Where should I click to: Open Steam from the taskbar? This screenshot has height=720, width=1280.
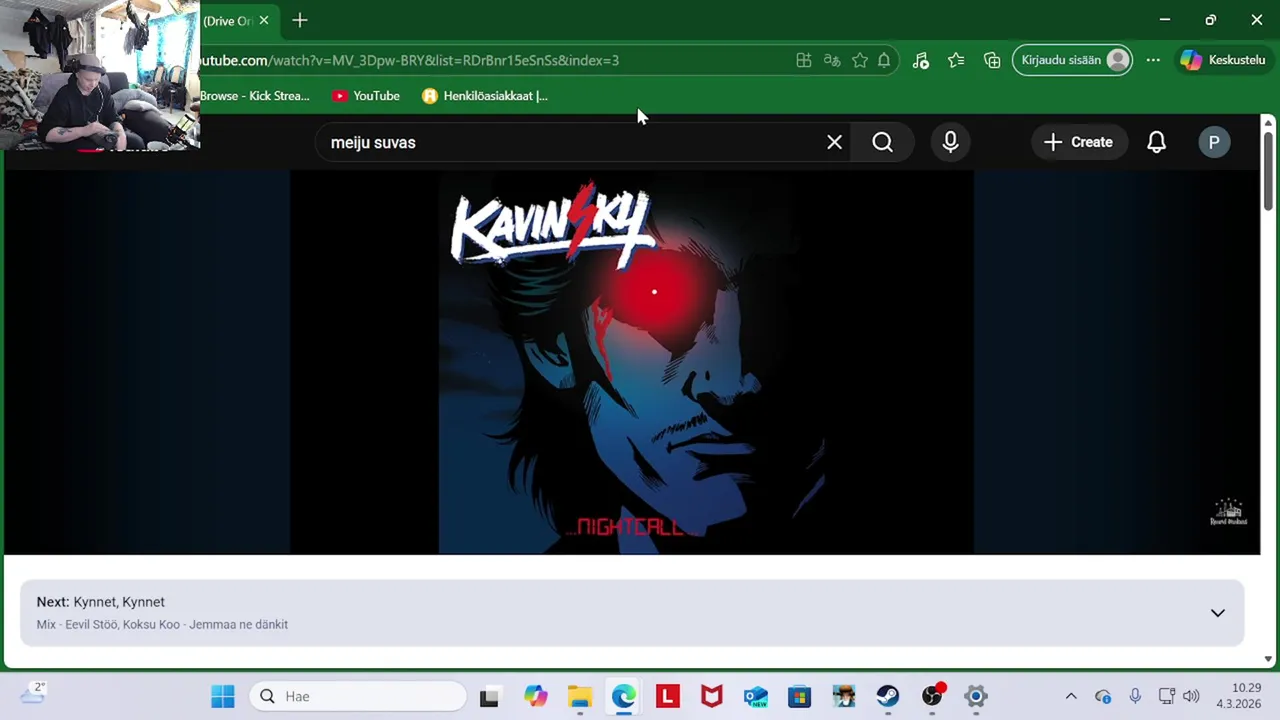click(888, 696)
